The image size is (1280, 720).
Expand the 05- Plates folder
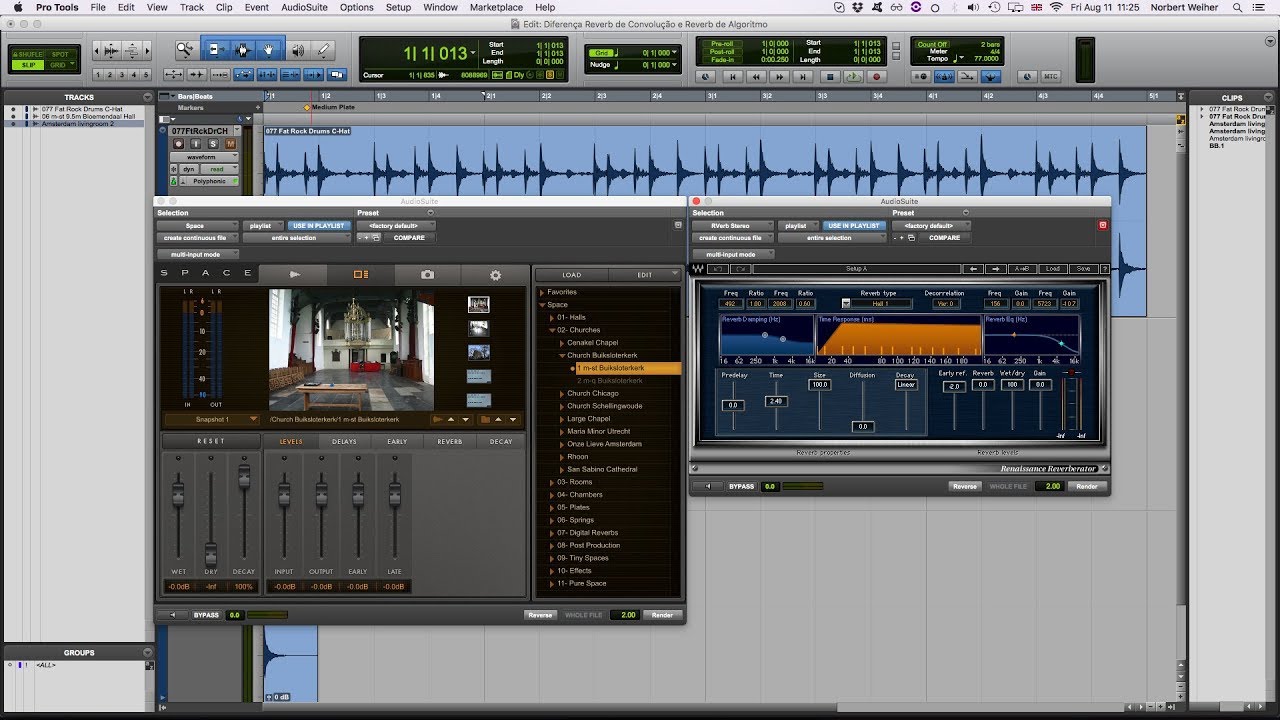(x=551, y=507)
